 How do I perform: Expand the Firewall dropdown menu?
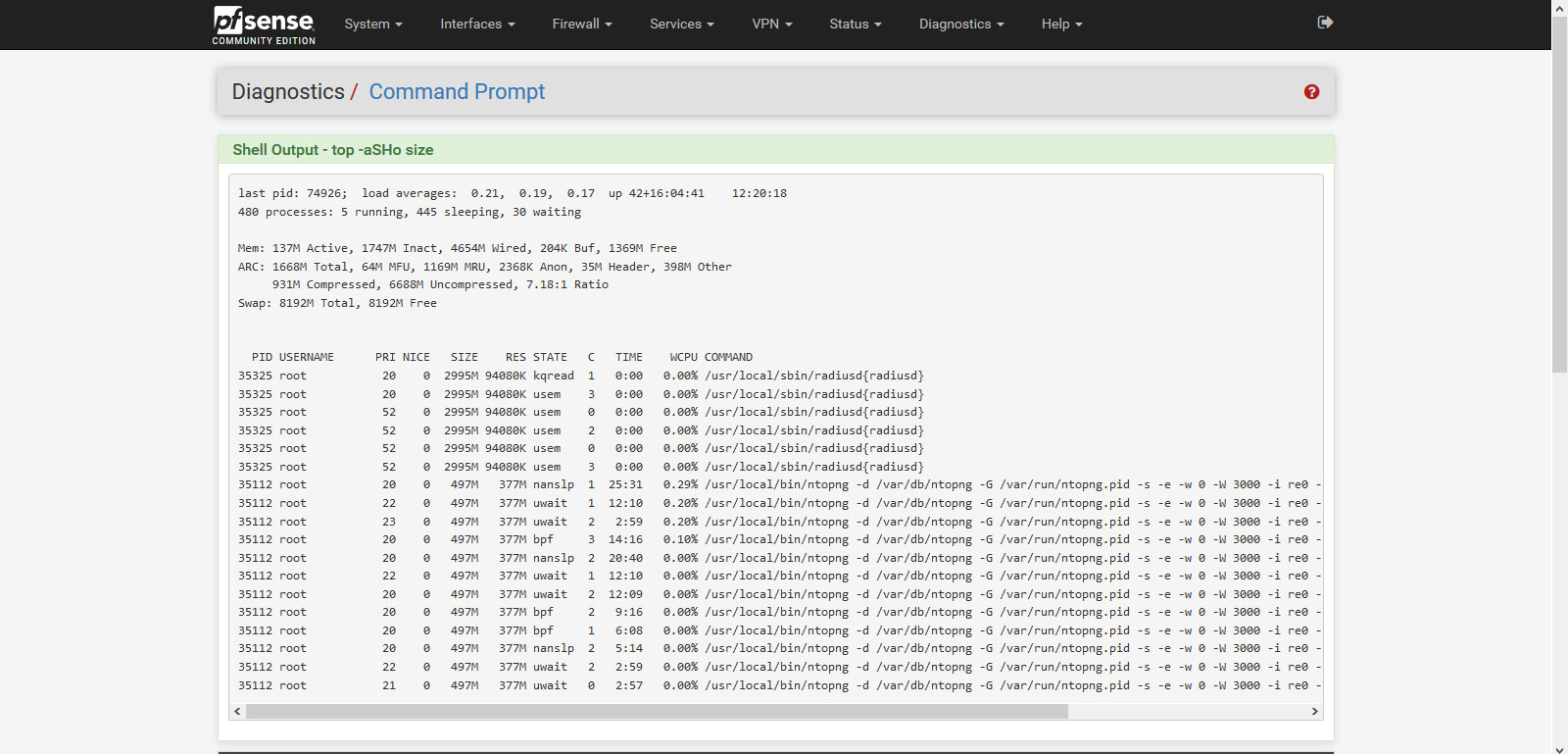581,25
